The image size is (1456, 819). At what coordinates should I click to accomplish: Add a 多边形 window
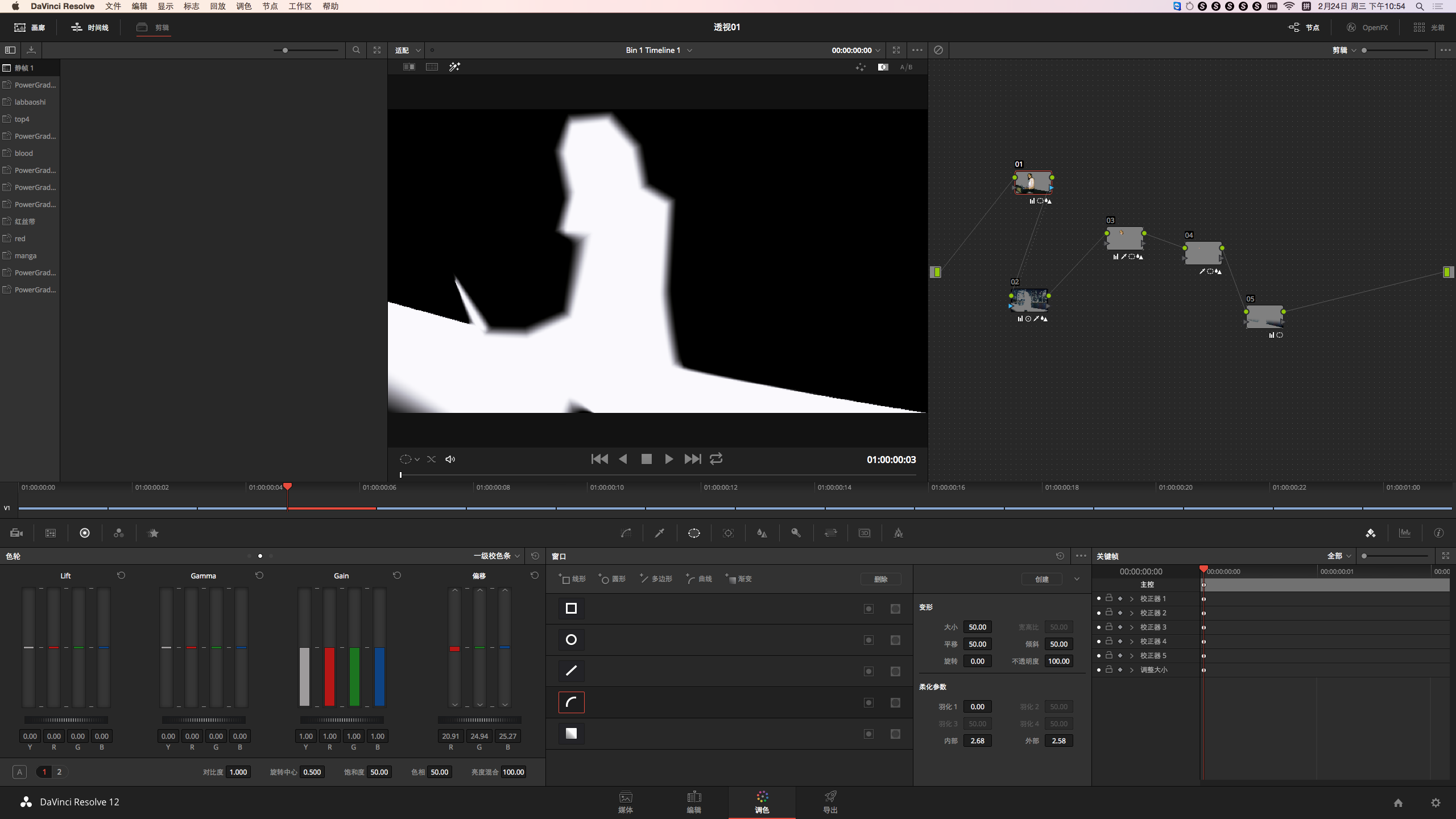click(656, 578)
